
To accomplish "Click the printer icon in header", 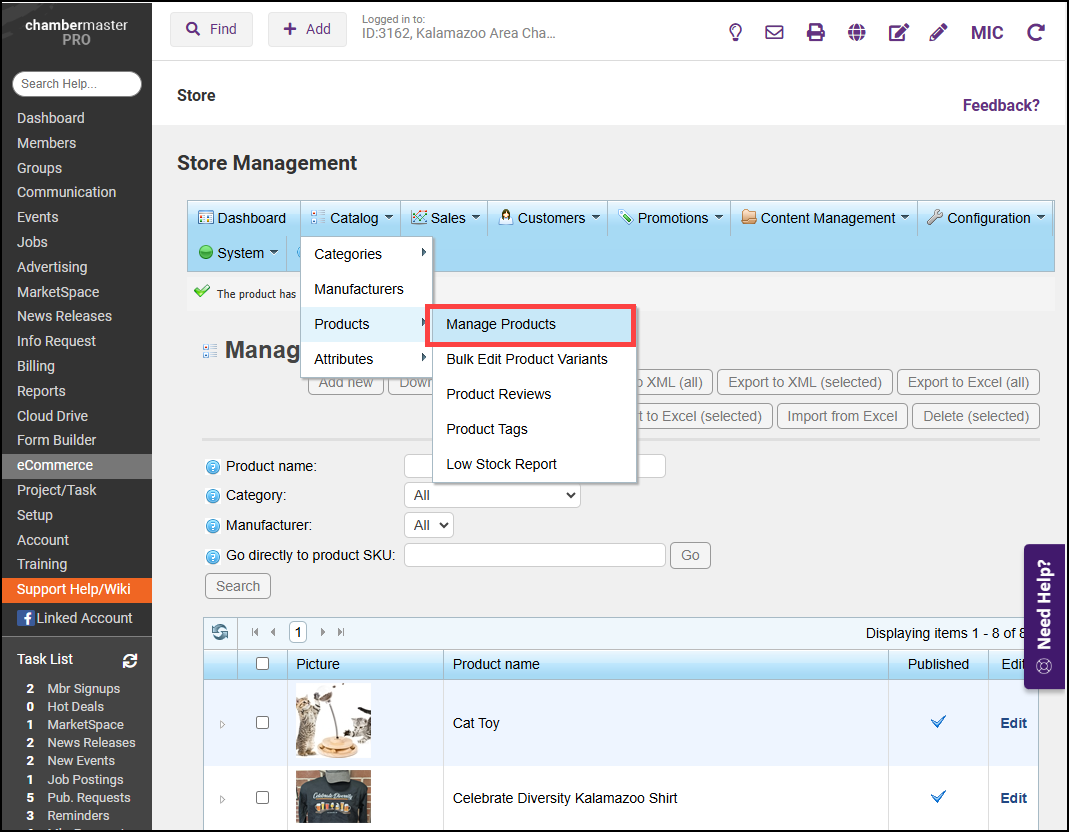I will 816,32.
